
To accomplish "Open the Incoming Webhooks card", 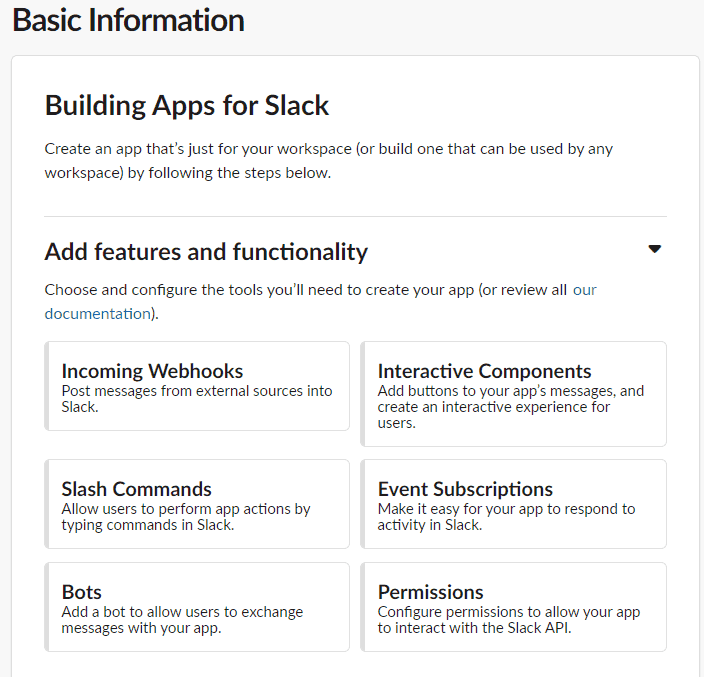I will point(197,386).
